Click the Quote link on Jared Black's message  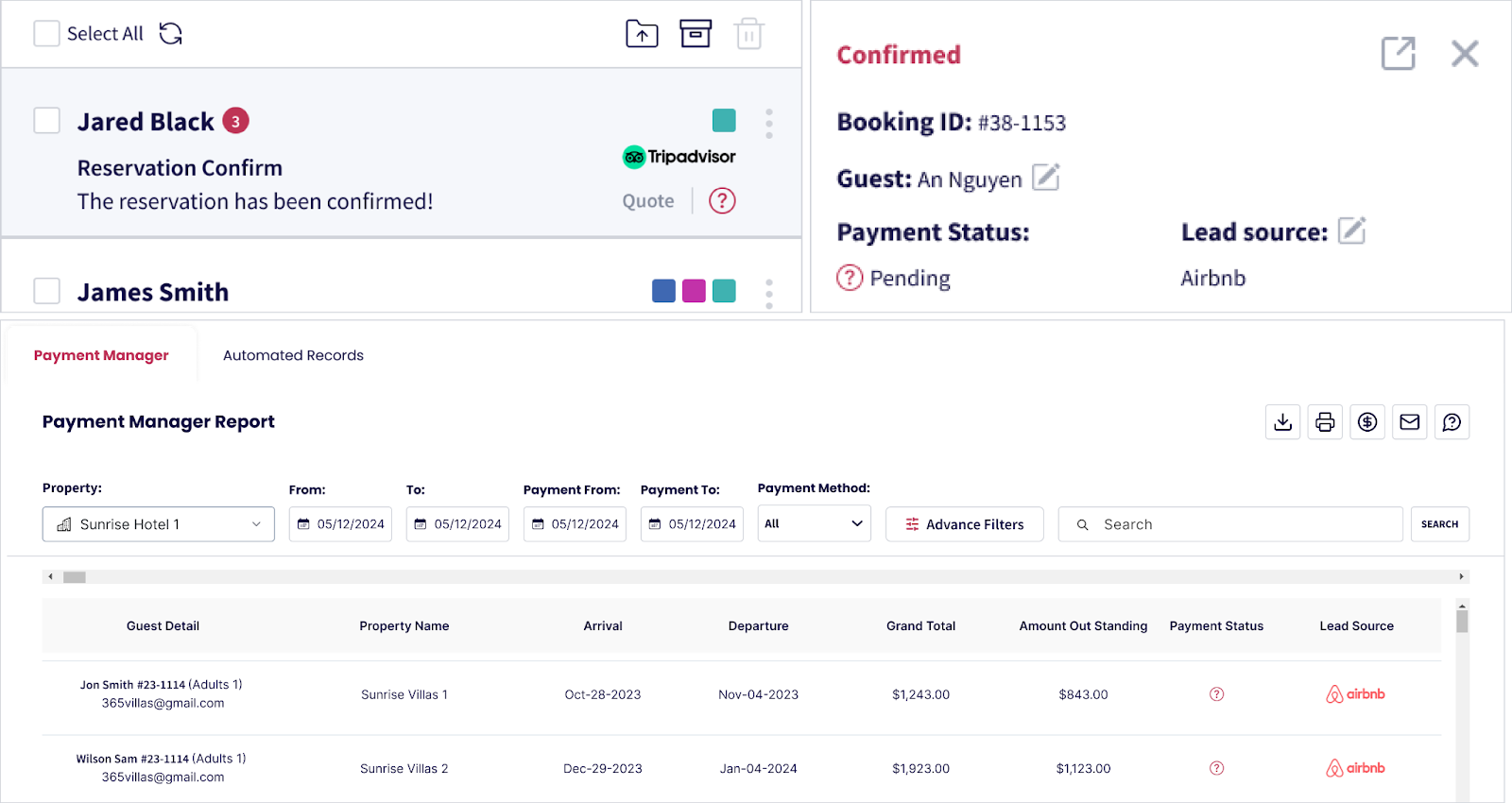pos(648,201)
